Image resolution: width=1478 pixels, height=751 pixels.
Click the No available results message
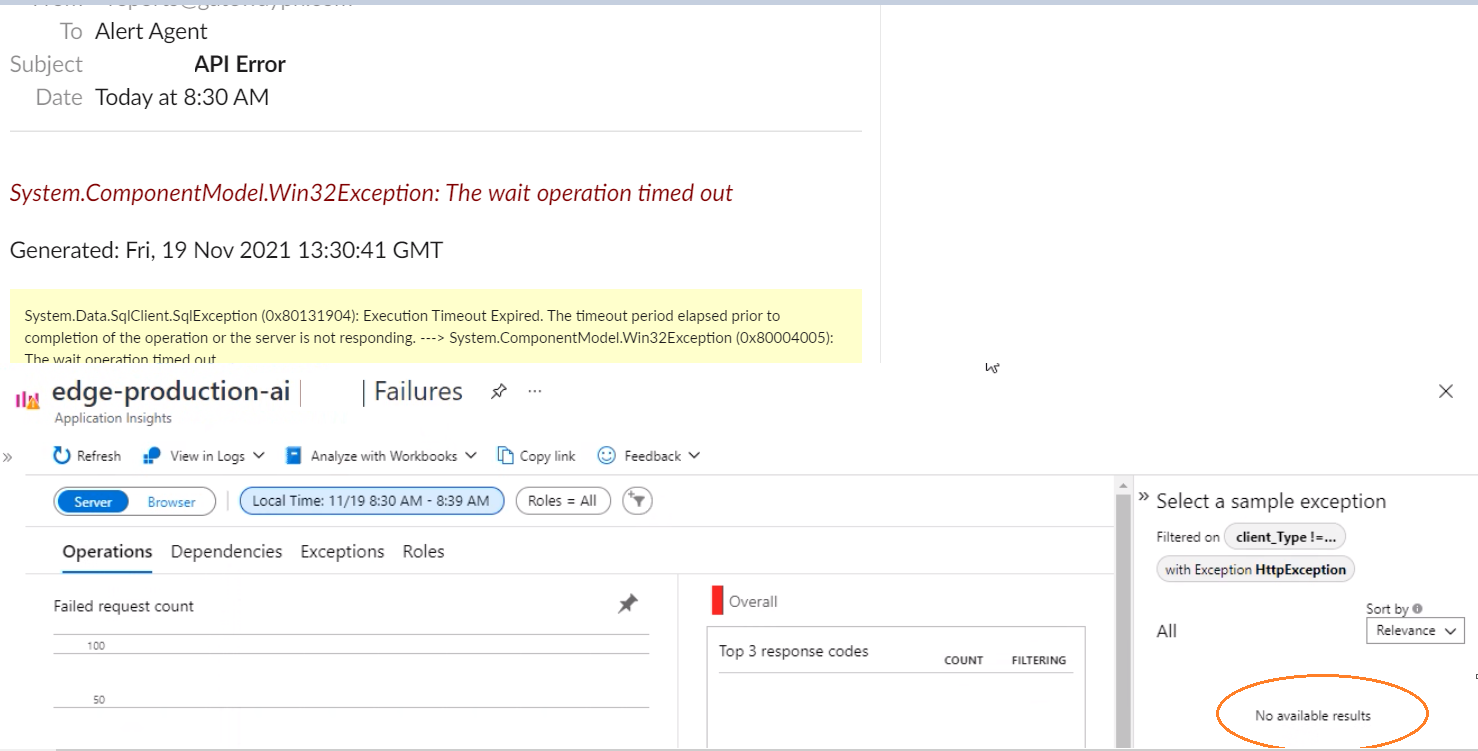click(1312, 716)
